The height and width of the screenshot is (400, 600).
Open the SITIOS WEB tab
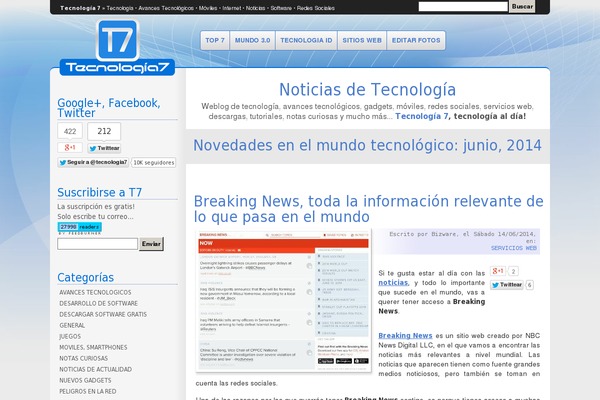[362, 40]
